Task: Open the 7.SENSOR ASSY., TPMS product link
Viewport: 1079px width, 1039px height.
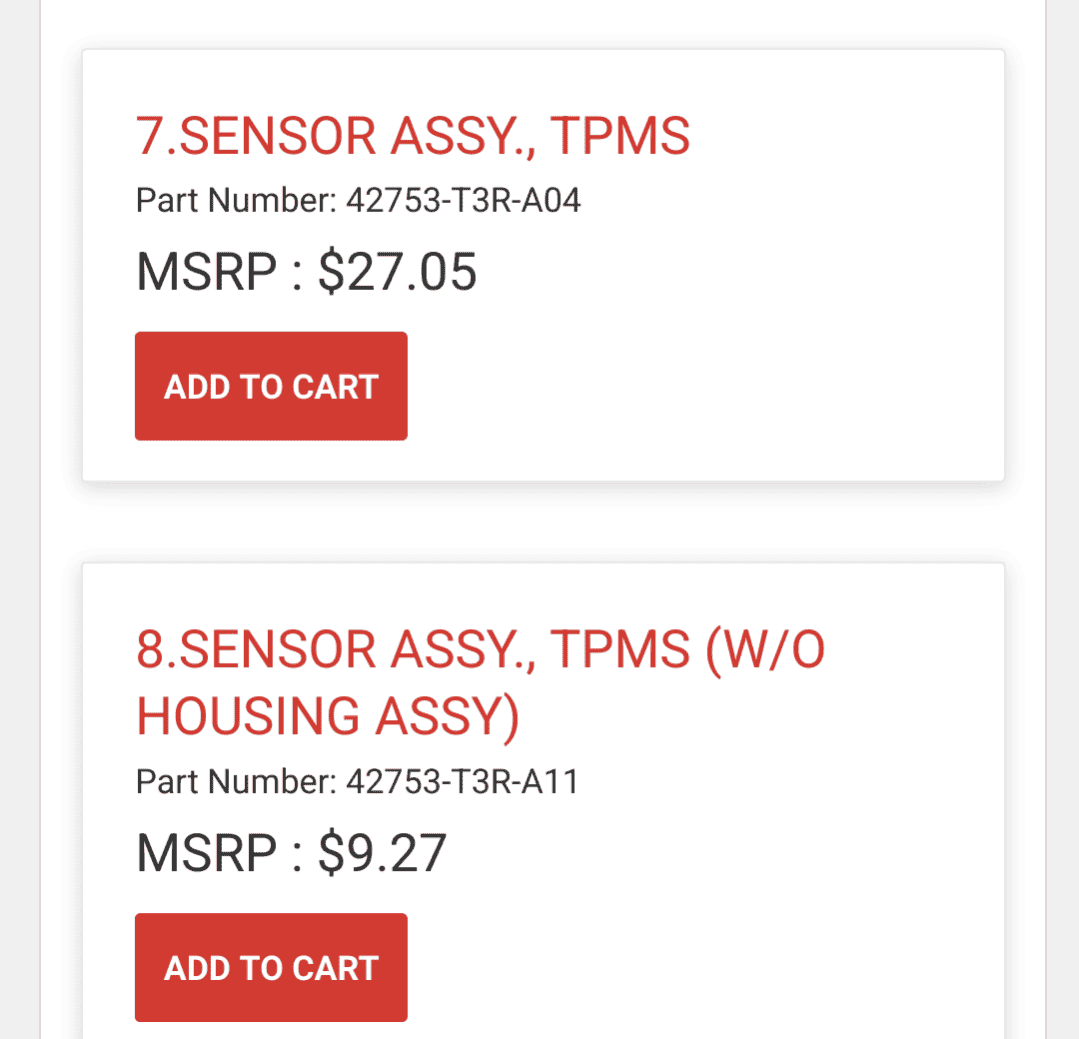Action: (x=412, y=136)
